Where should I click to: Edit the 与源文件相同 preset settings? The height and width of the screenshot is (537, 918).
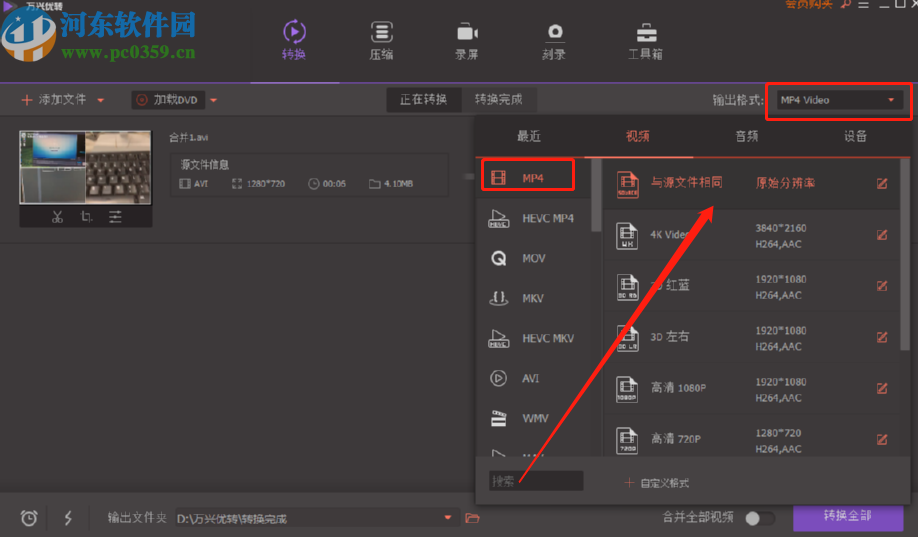pos(882,184)
